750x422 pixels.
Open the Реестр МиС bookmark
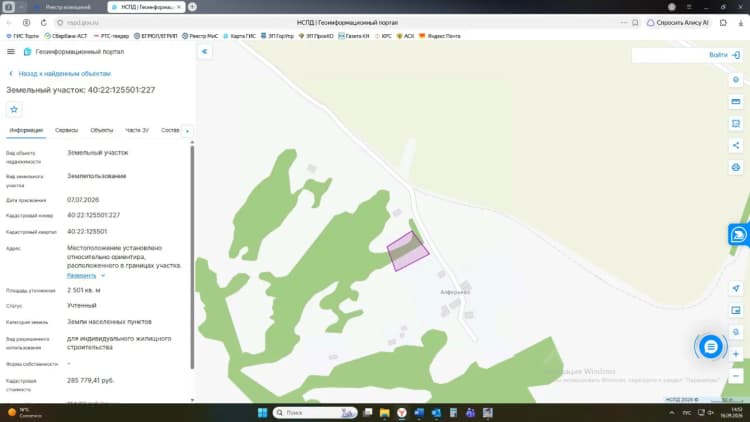(200, 36)
